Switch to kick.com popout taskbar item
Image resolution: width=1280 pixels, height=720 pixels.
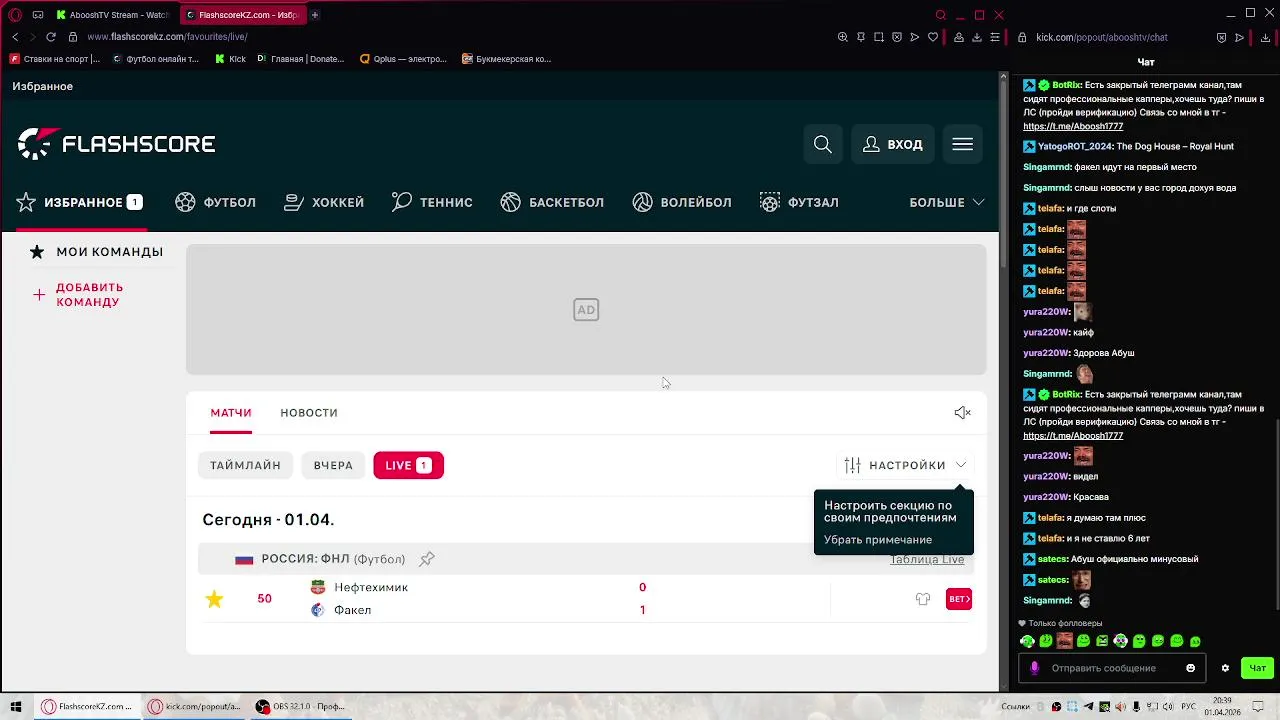pos(194,707)
